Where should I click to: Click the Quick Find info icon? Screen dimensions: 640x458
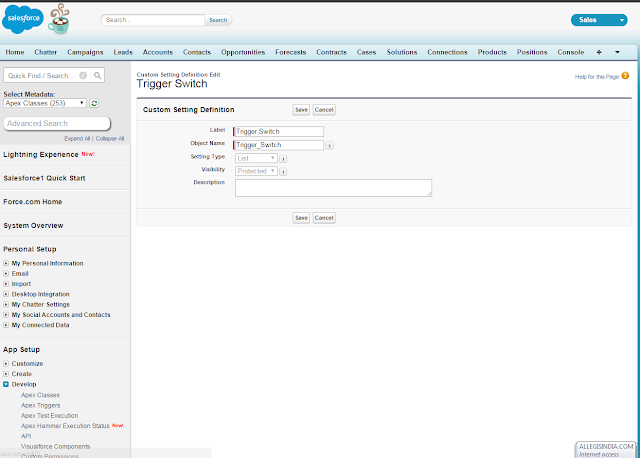coord(83,76)
